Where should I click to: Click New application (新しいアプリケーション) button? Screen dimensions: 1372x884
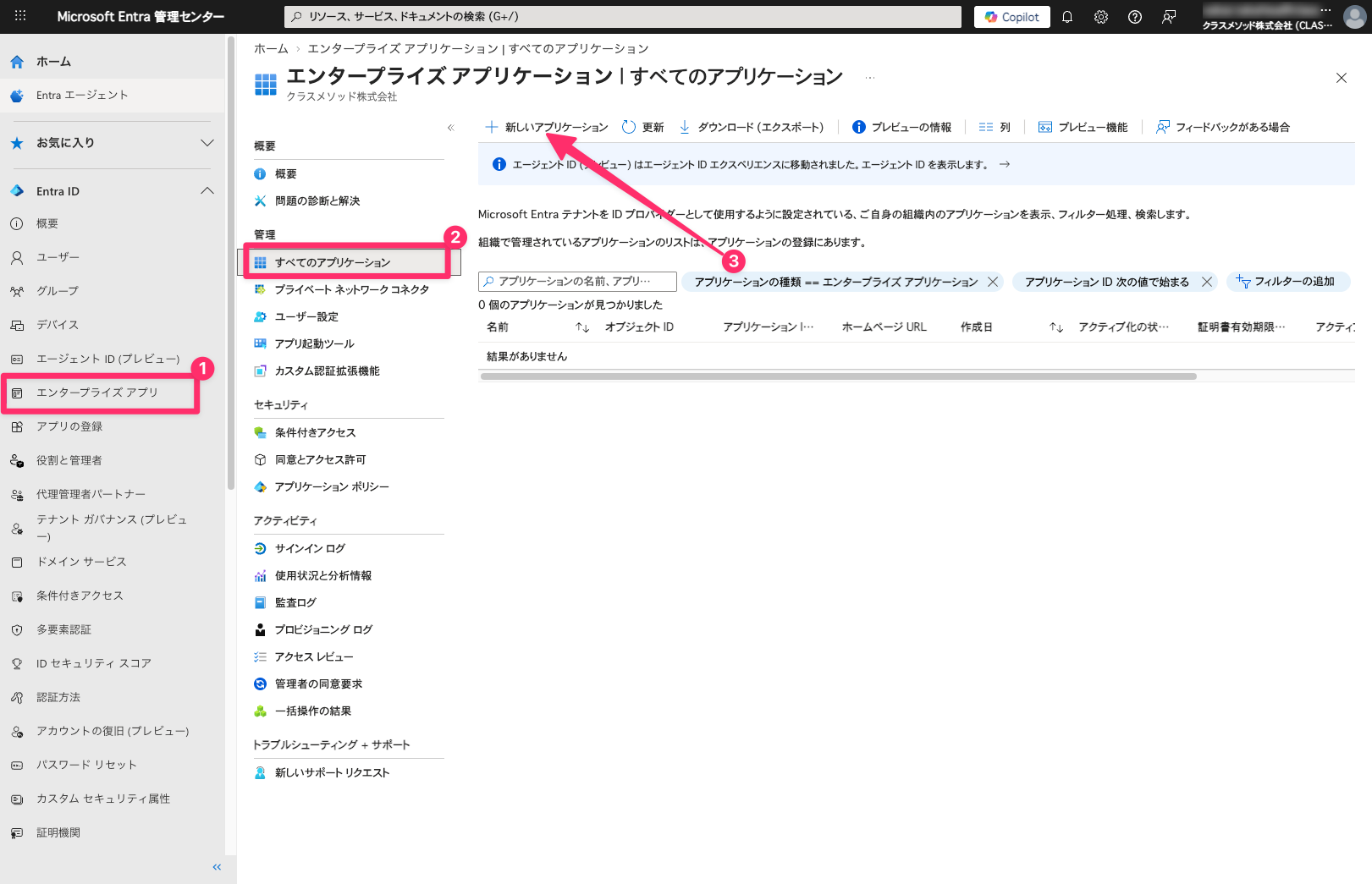[x=547, y=127]
